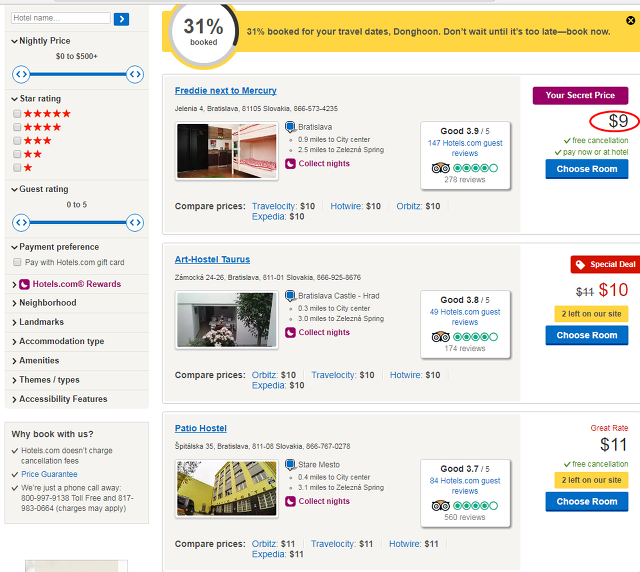Viewport: 640px width, 572px height.
Task: Enable Pay with Hotels.com gift card
Action: coord(17,262)
